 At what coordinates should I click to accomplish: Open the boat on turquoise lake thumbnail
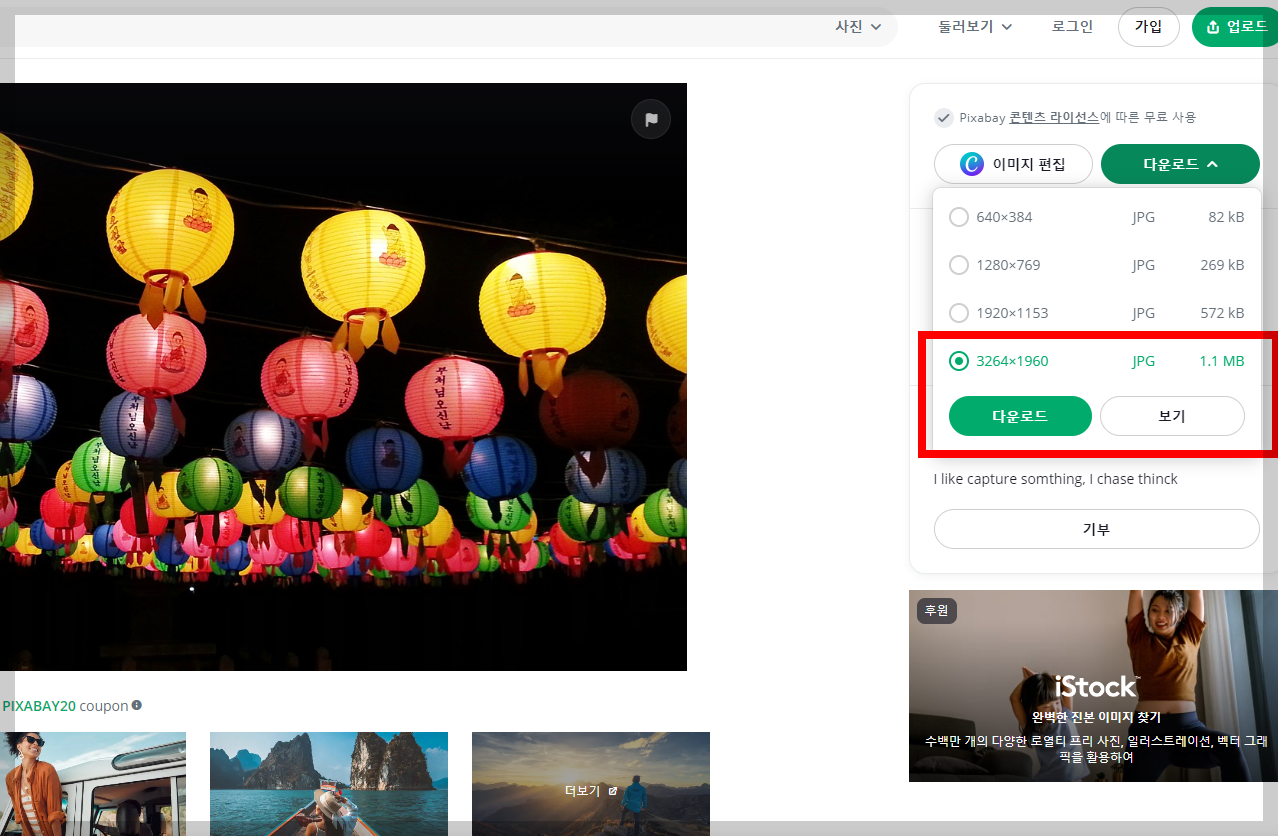pos(329,784)
